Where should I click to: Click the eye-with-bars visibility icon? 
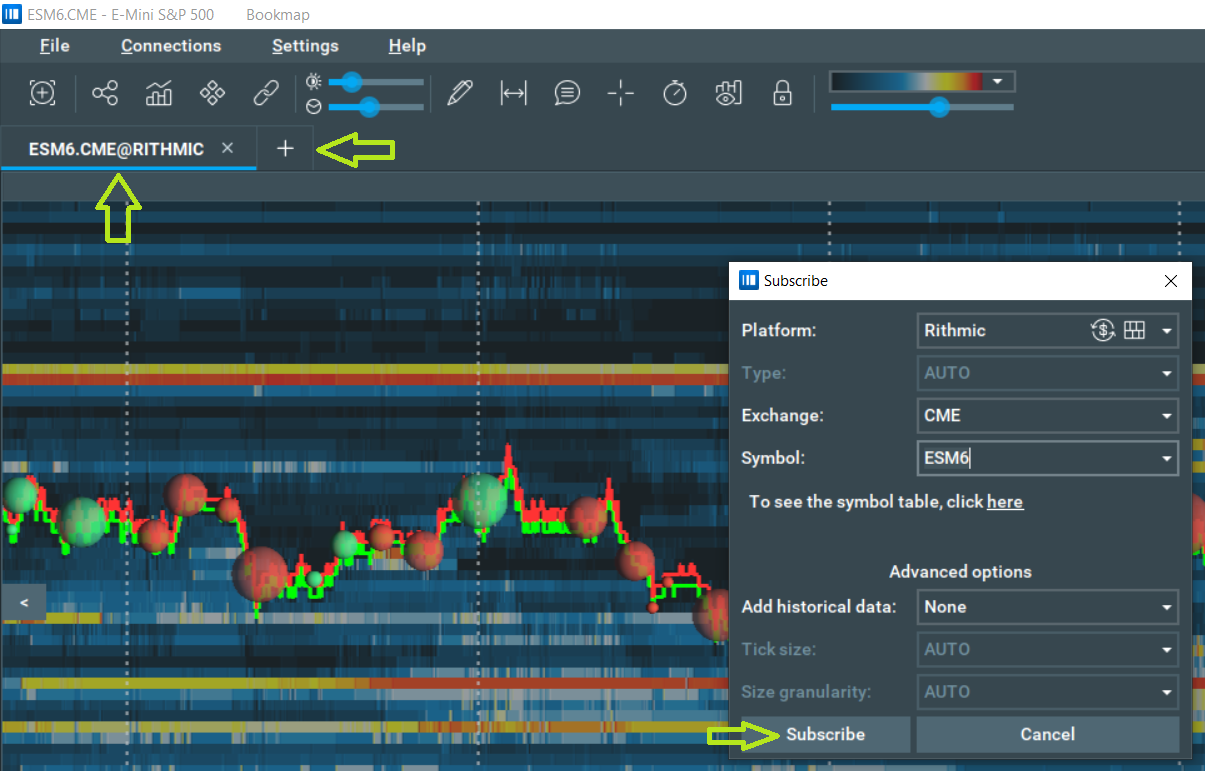pyautogui.click(x=729, y=94)
